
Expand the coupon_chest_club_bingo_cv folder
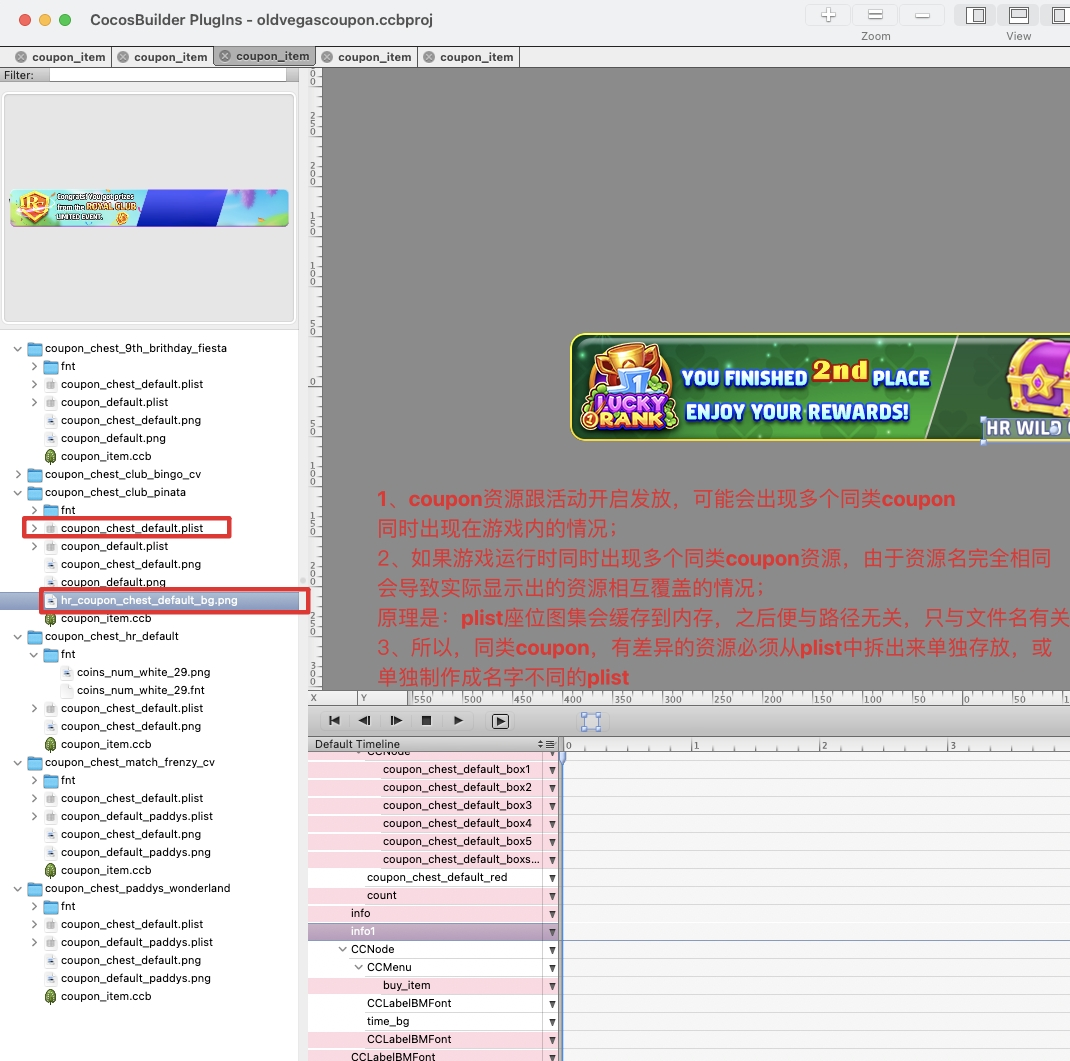pos(18,474)
